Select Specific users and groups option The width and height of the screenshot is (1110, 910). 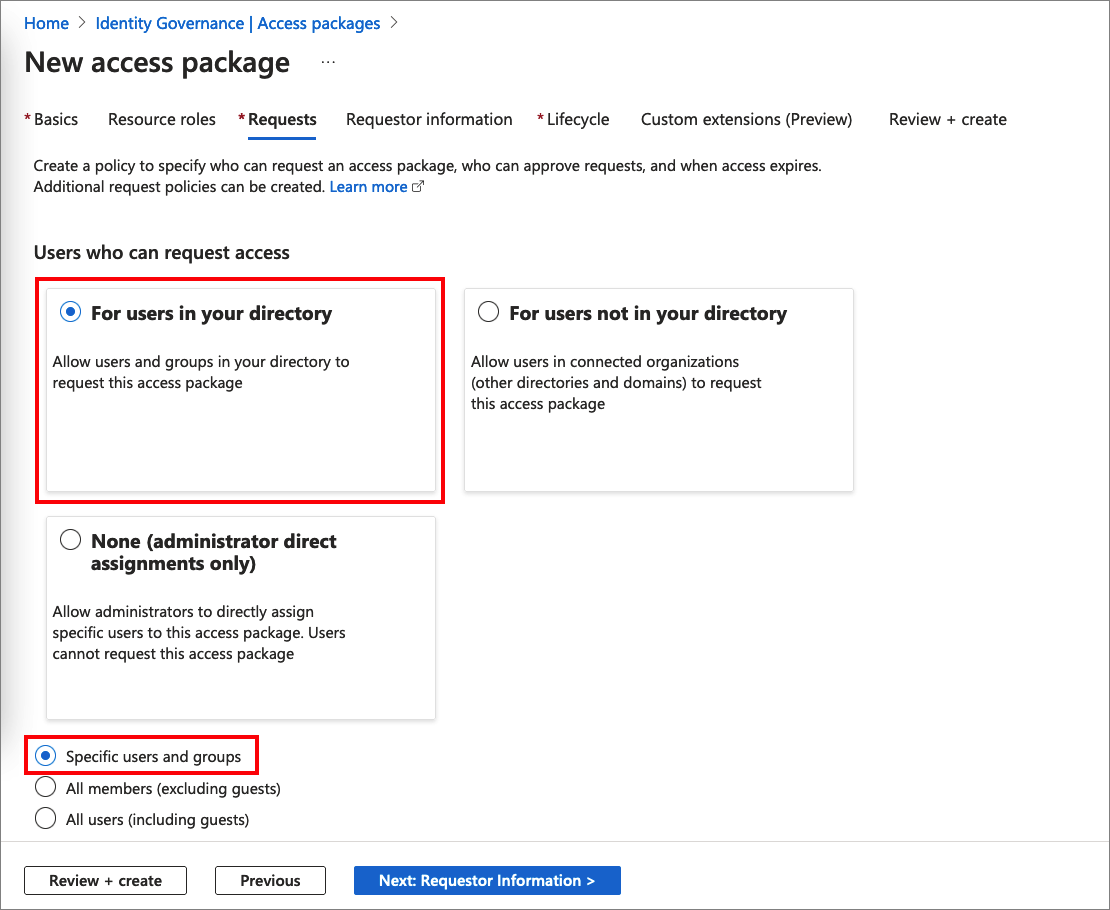46,757
